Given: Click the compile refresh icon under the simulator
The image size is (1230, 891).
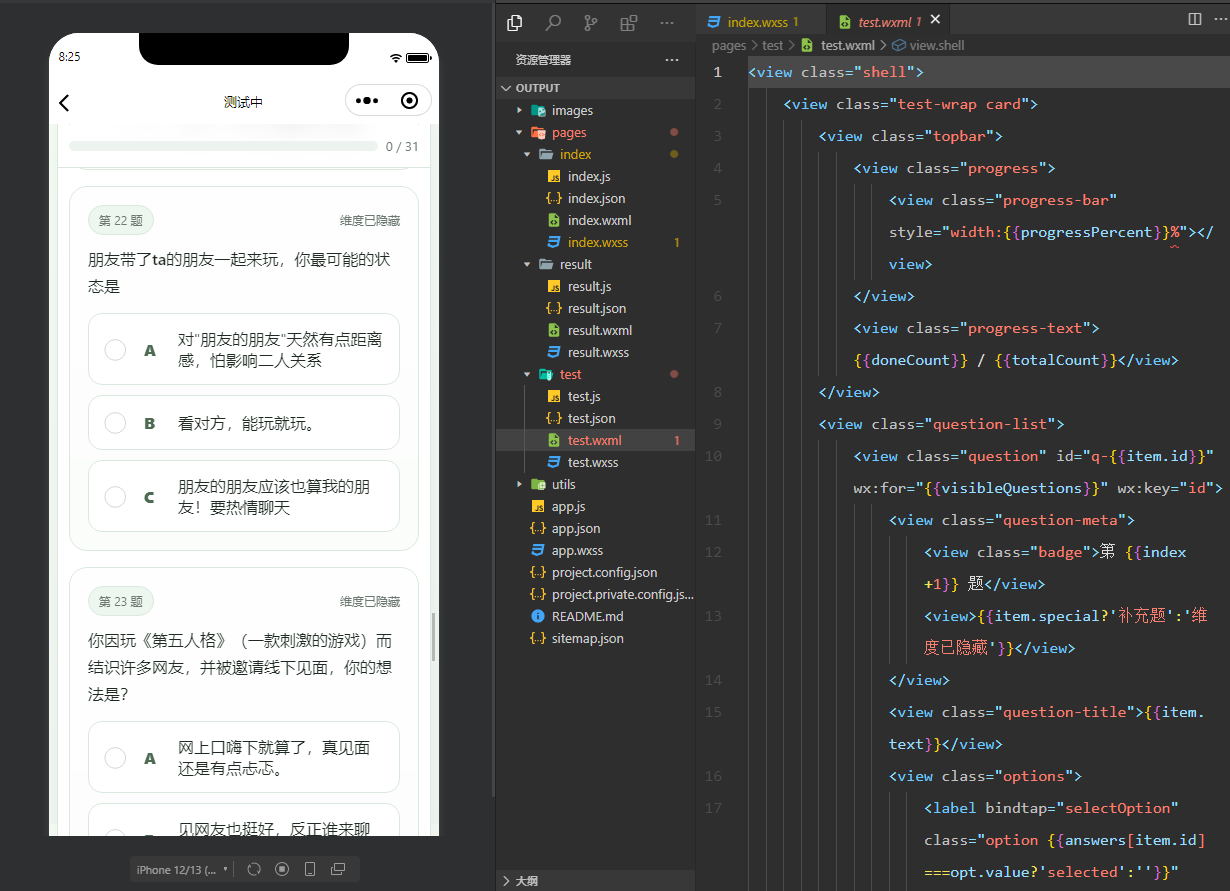Looking at the screenshot, I should pos(253,869).
